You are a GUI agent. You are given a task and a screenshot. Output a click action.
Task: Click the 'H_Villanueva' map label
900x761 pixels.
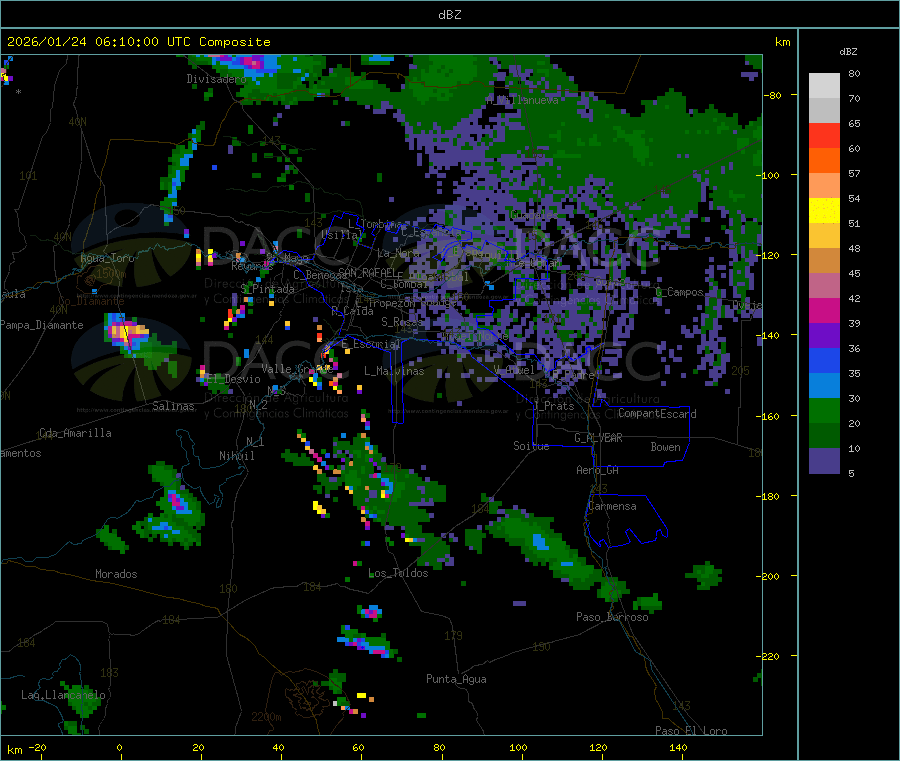click(522, 100)
